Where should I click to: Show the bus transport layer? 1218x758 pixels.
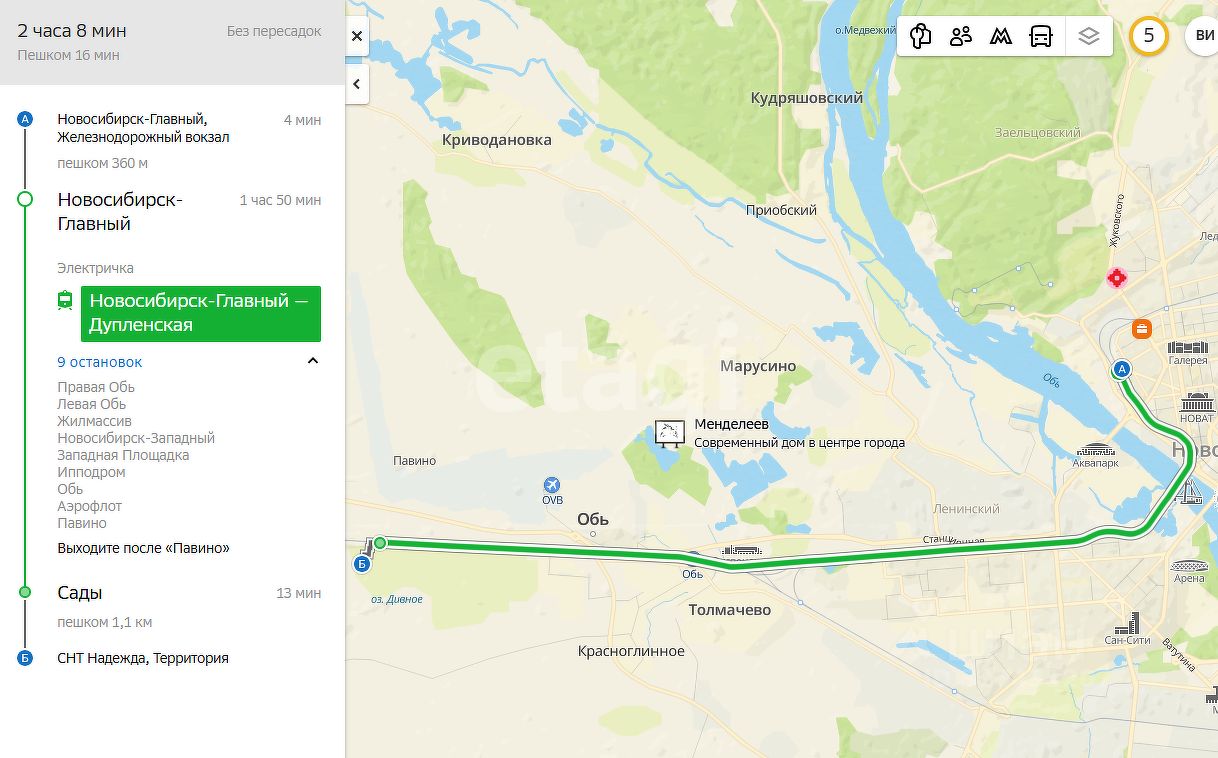pyautogui.click(x=1041, y=37)
